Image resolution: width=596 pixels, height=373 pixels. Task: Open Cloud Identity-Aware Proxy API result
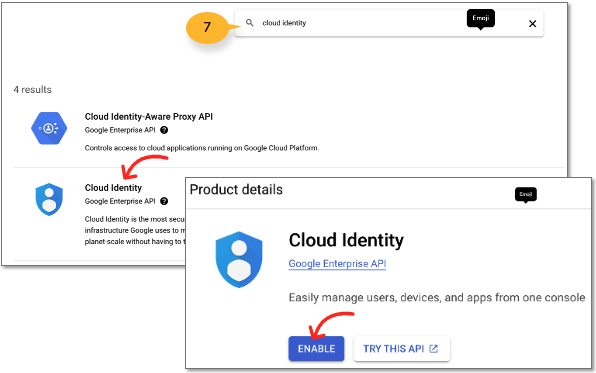149,116
